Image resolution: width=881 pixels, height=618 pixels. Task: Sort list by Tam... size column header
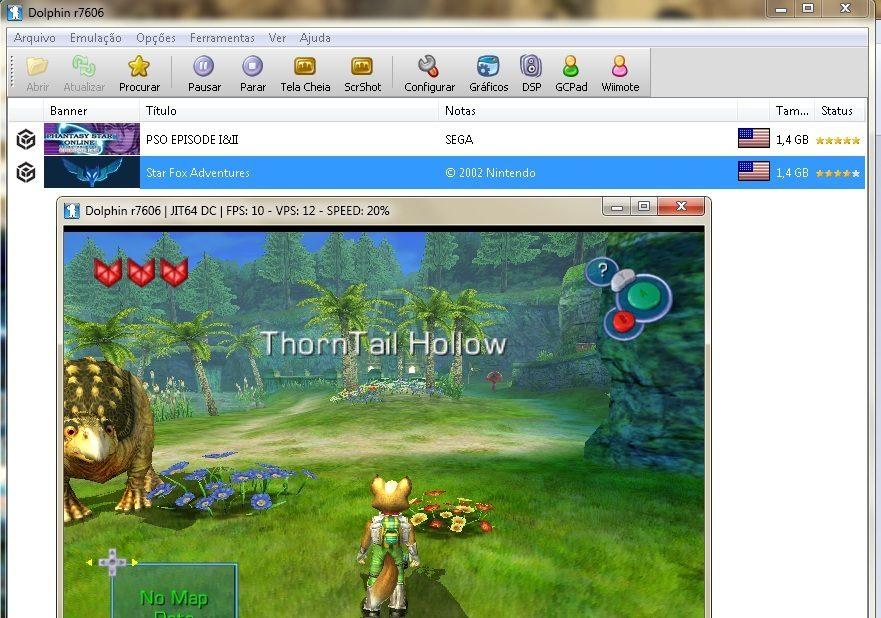point(792,111)
